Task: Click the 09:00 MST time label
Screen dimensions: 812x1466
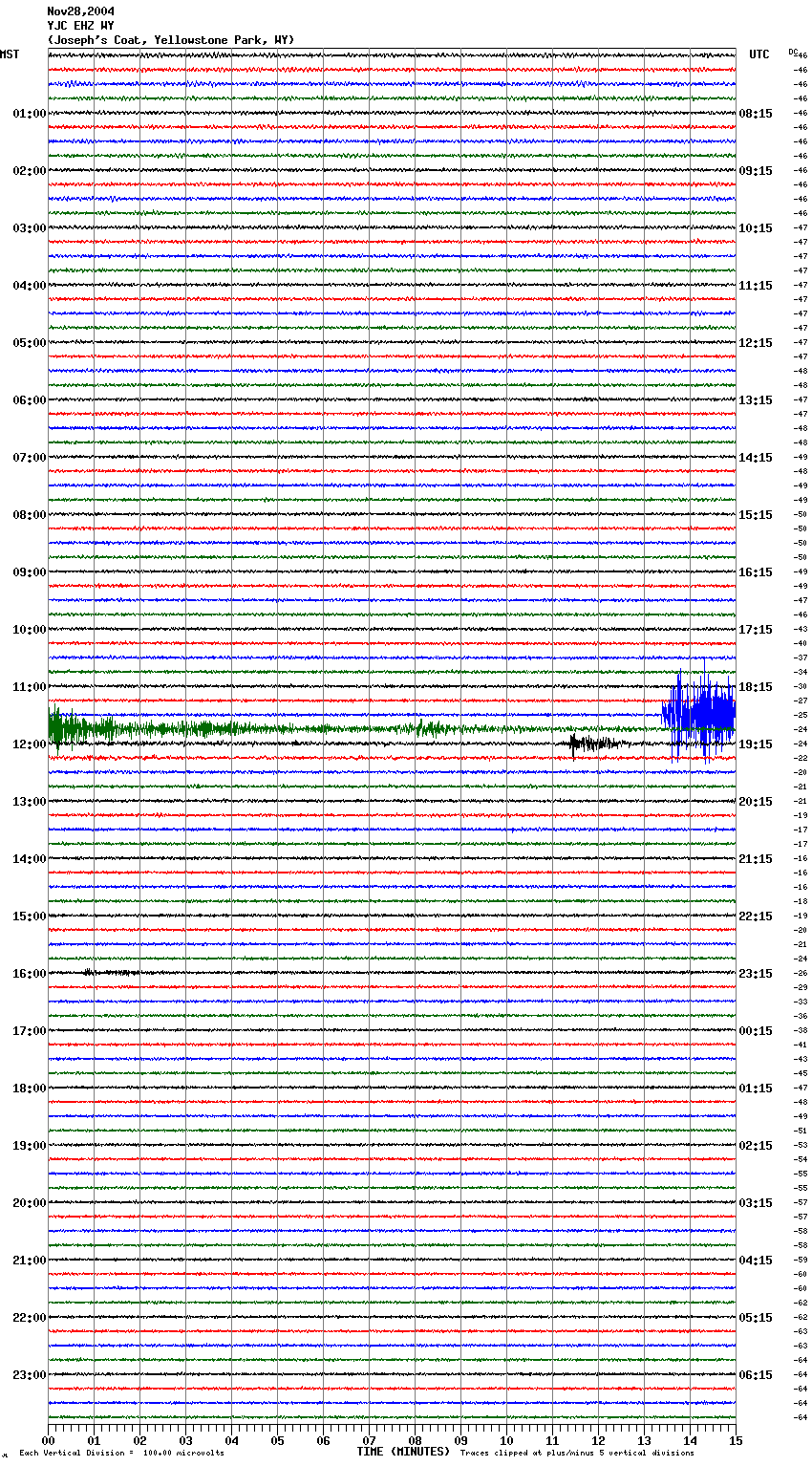Action: coord(30,572)
